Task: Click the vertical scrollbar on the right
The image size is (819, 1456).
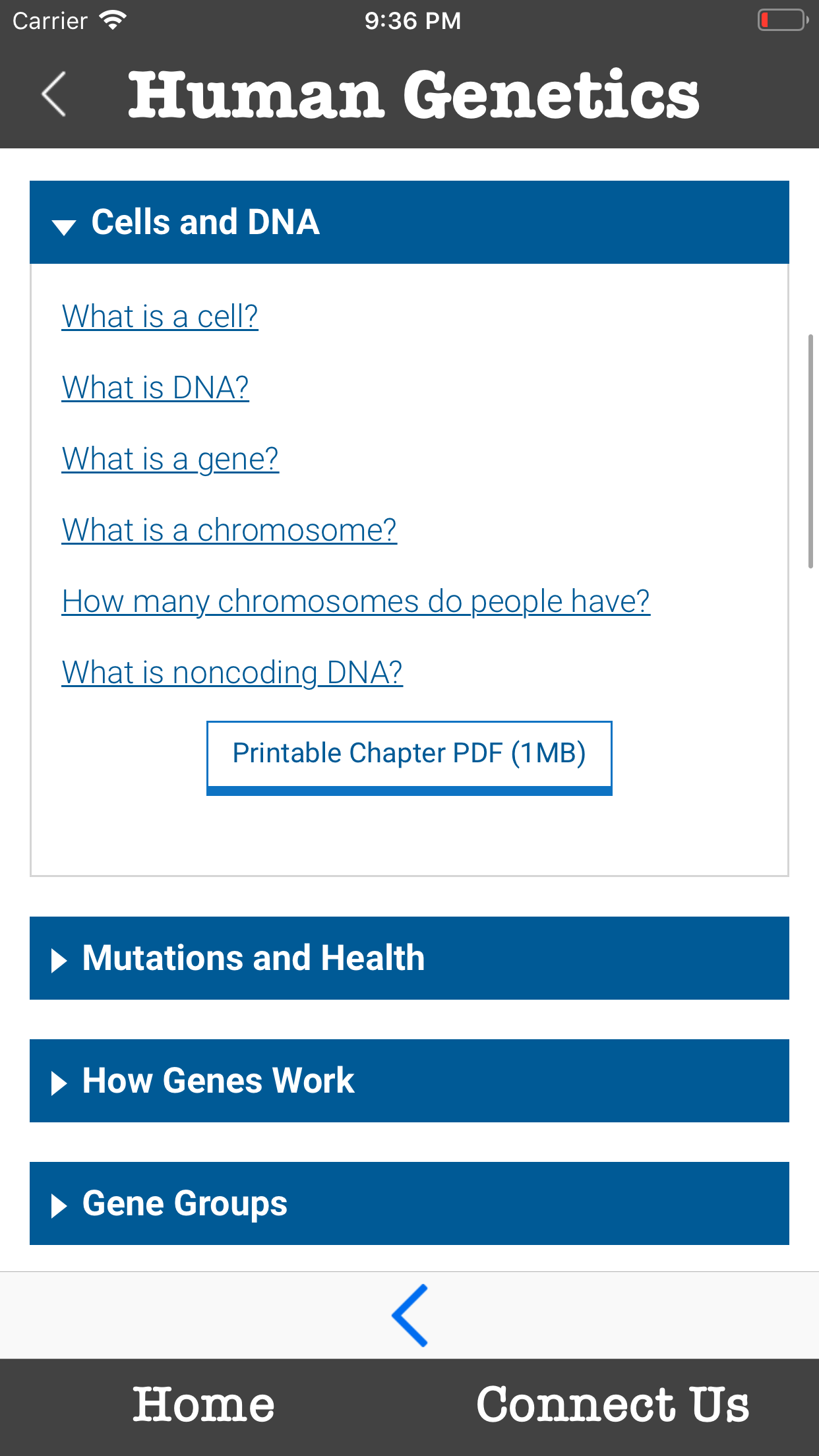Action: point(810,451)
